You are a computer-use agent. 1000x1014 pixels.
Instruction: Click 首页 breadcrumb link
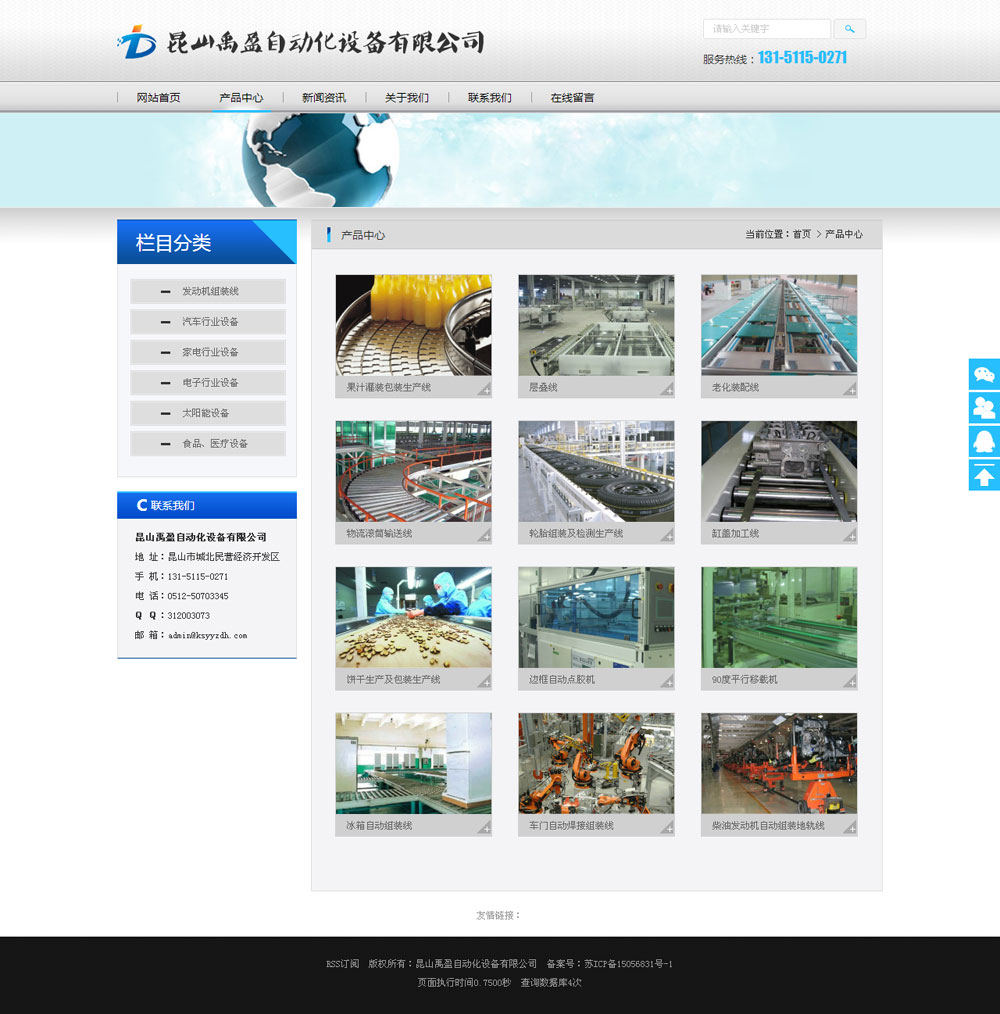click(x=802, y=235)
